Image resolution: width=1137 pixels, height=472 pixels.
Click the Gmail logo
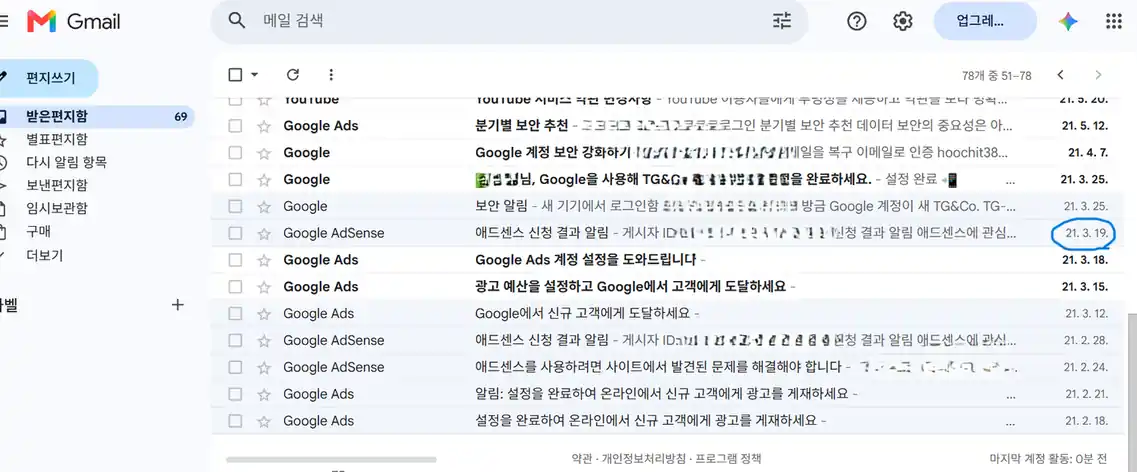[73, 22]
